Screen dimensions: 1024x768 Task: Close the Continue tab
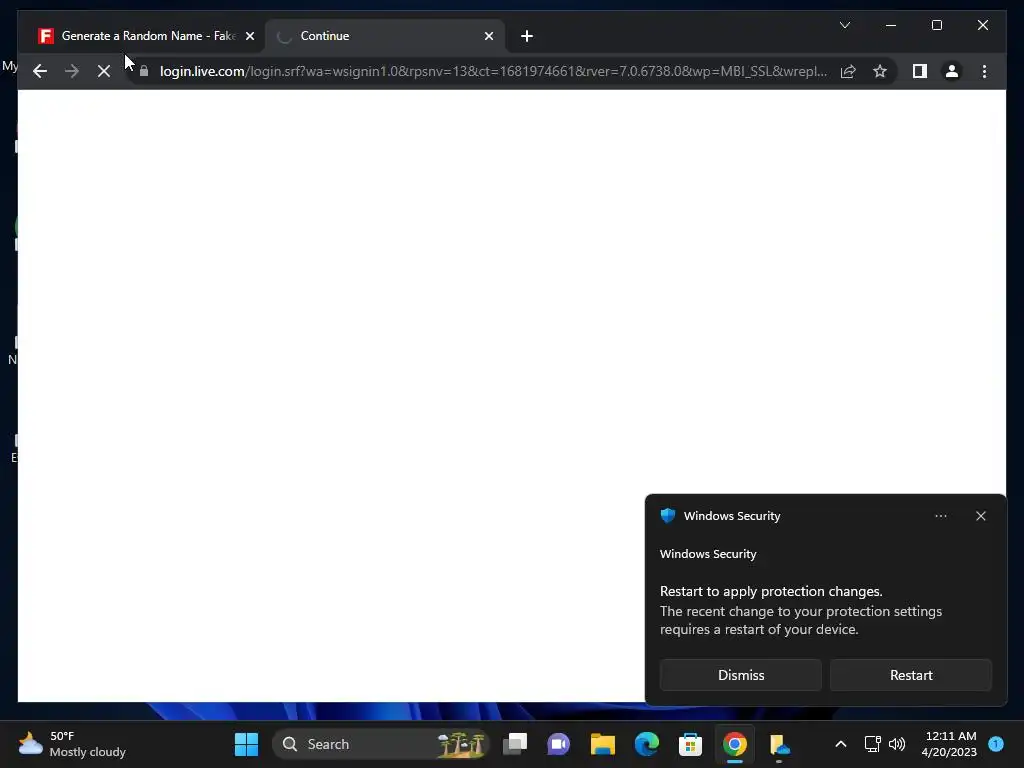pyautogui.click(x=488, y=36)
